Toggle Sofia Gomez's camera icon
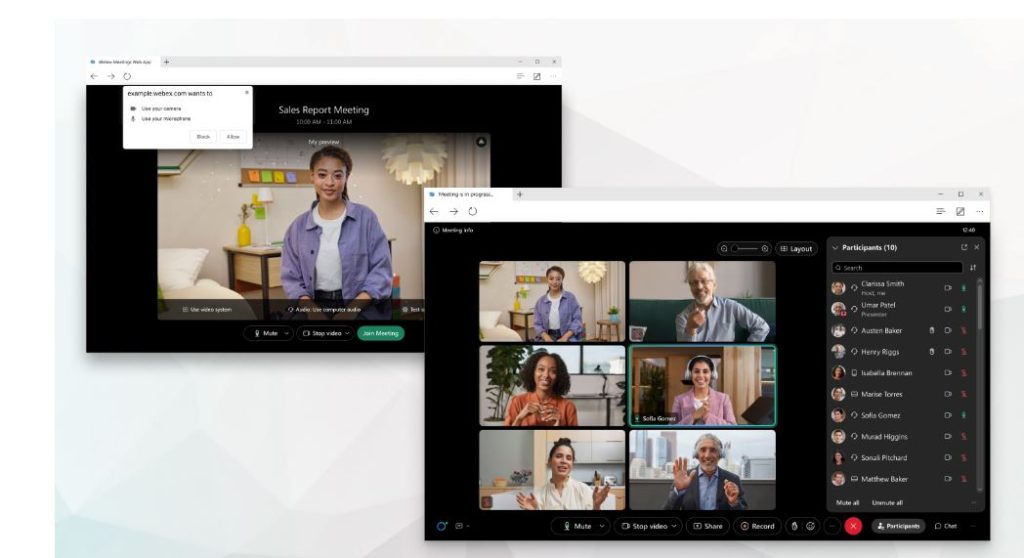This screenshot has height=558, width=1024. 947,415
